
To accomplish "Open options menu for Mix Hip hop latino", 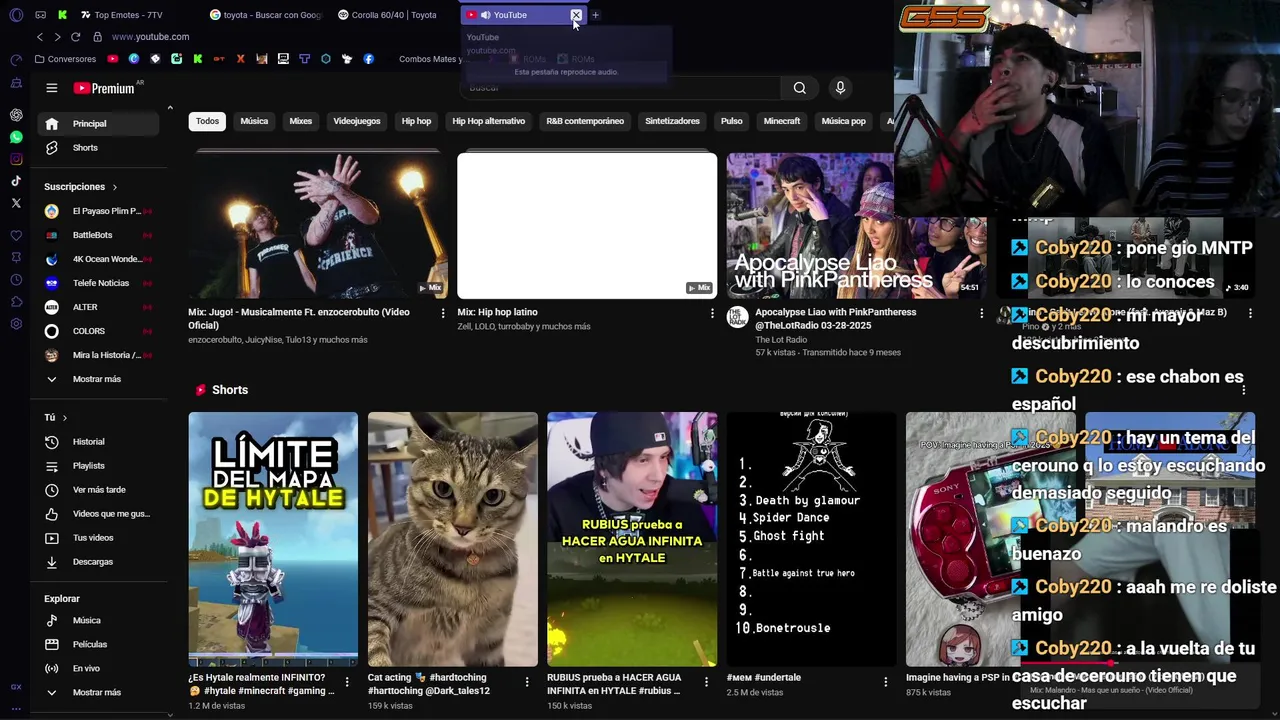I will click(712, 313).
